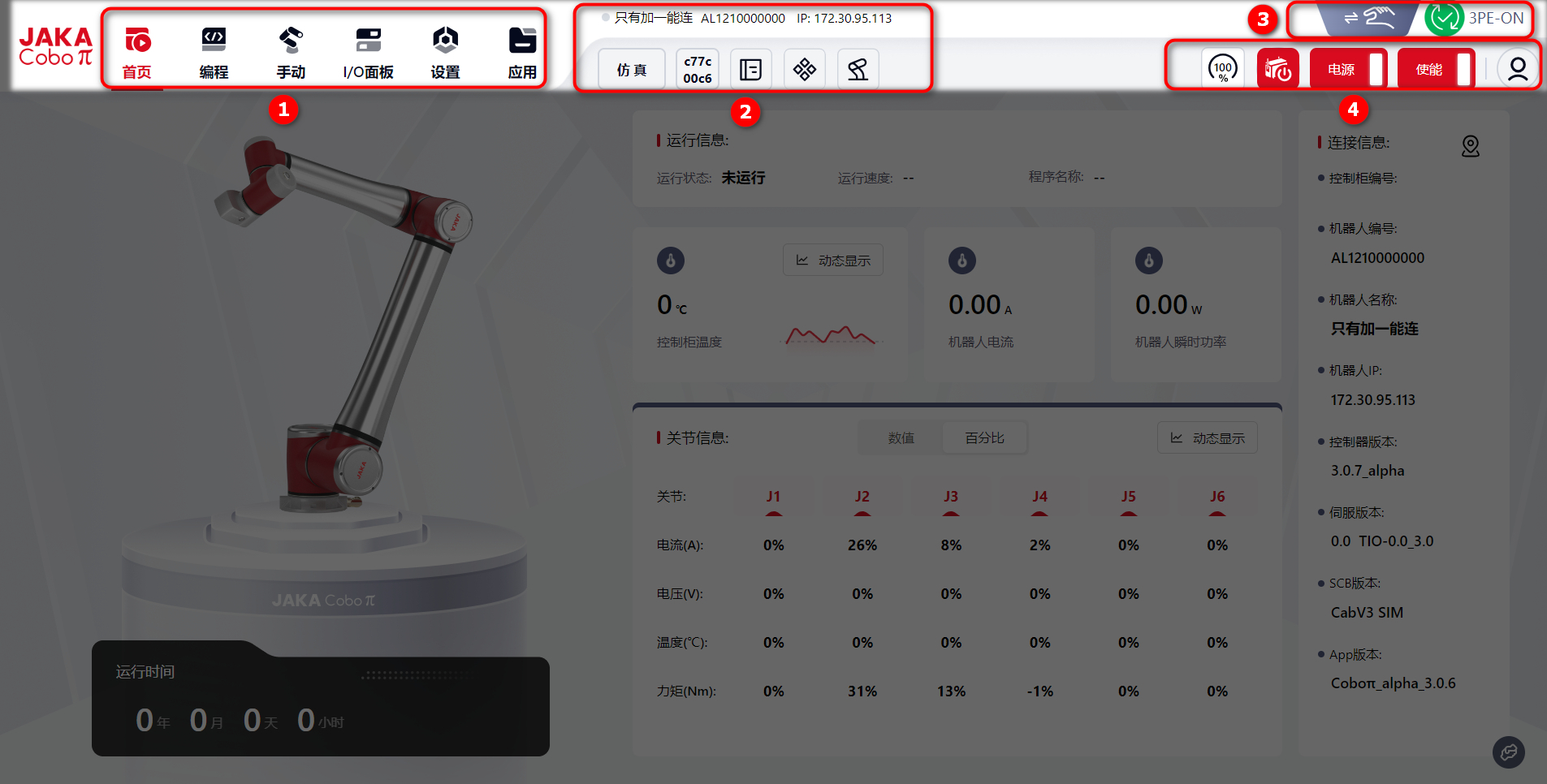Open the 编程 (Programming) page

click(214, 53)
